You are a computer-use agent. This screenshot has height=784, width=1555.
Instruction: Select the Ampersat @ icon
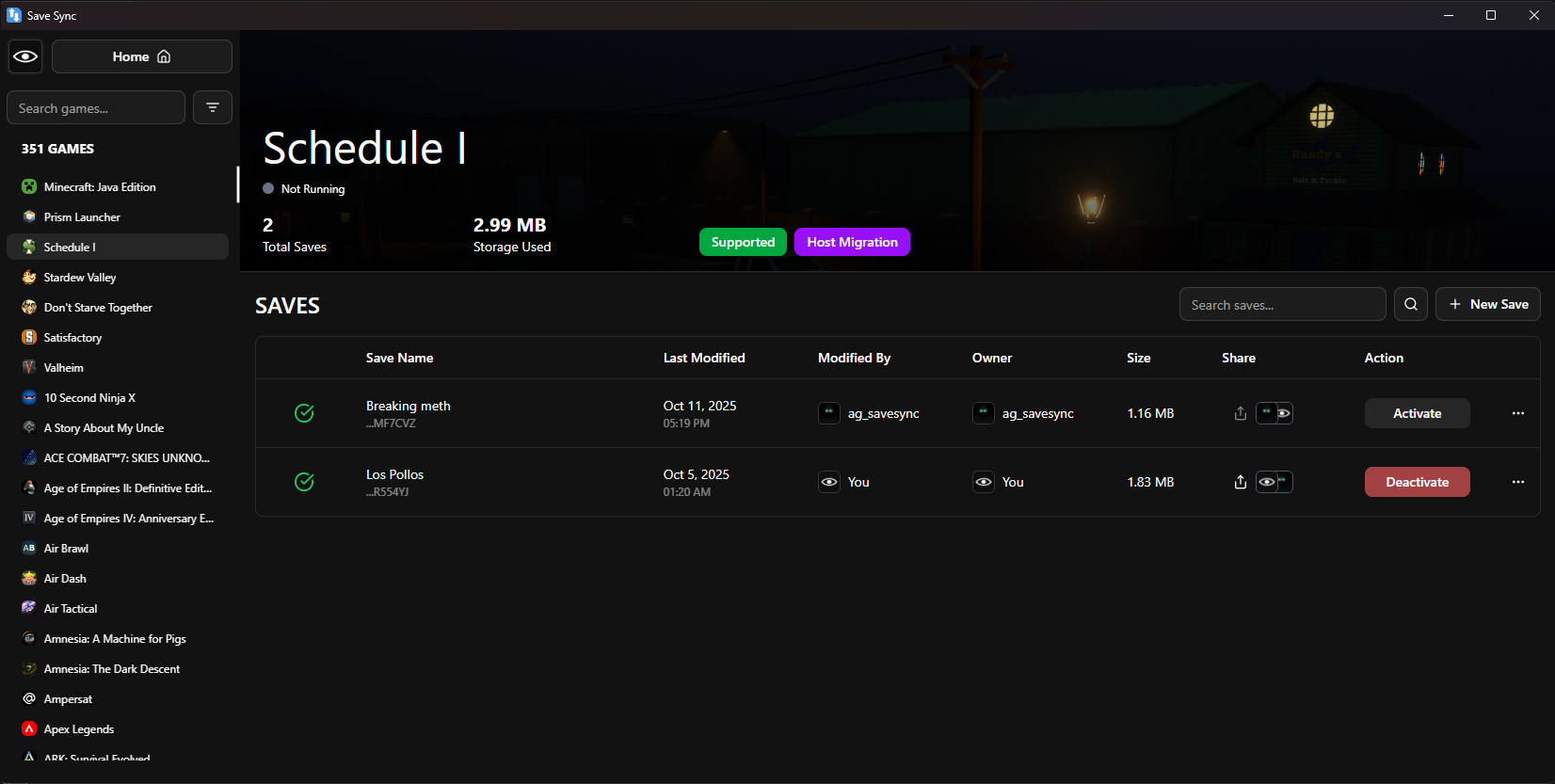point(29,698)
